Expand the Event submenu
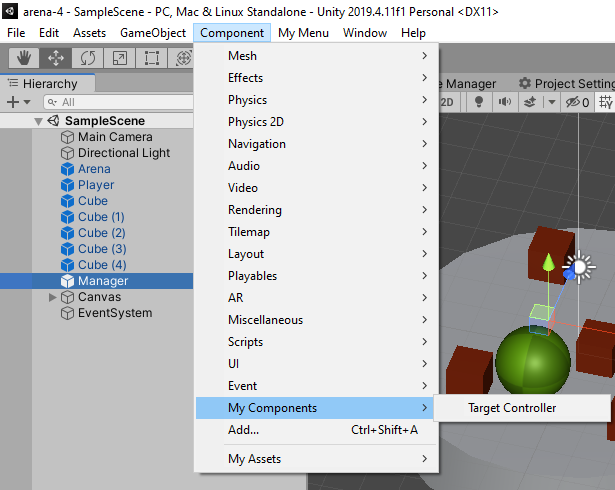This screenshot has width=615, height=490. (x=317, y=385)
